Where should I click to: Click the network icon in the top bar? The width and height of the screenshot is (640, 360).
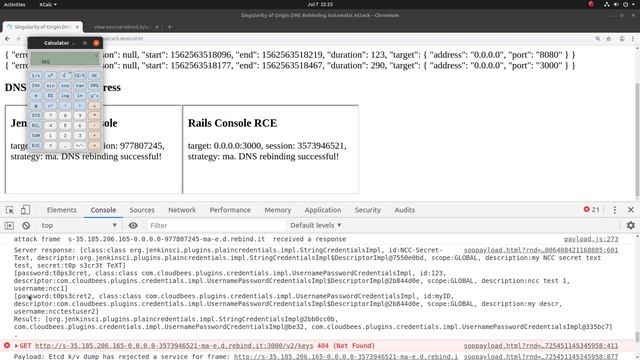coord(607,4)
